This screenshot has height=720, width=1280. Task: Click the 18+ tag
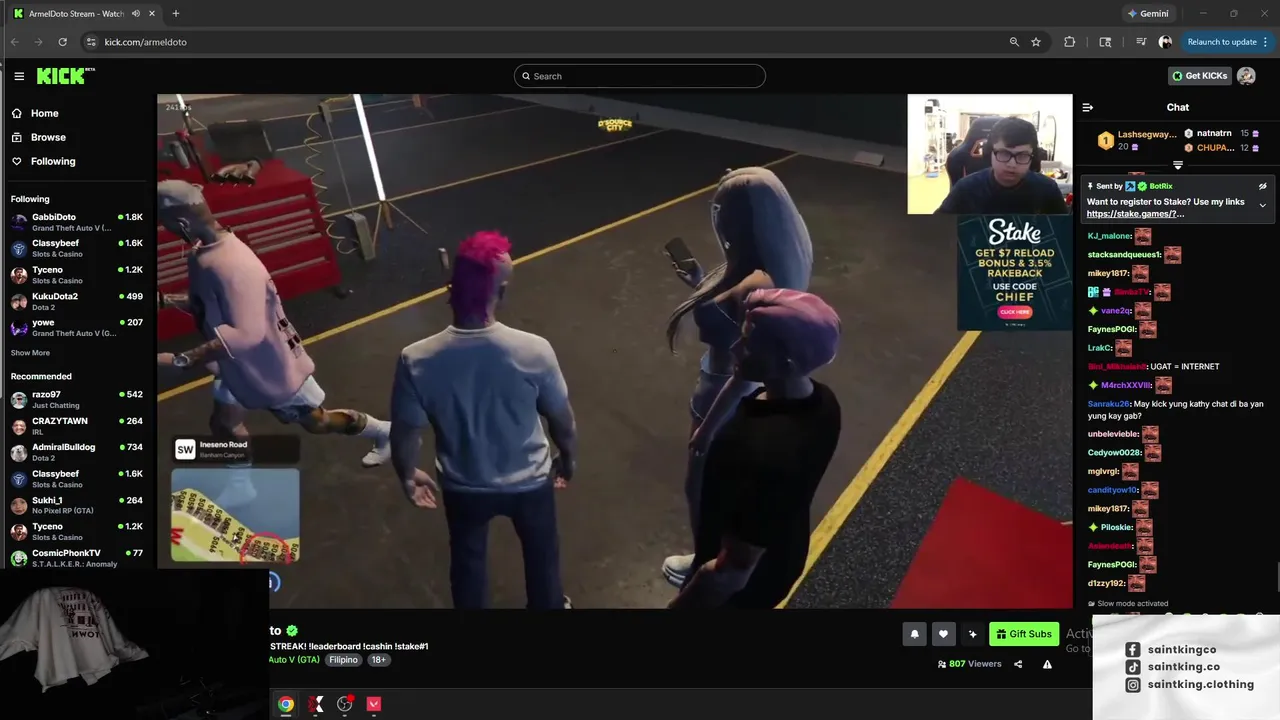(x=378, y=660)
